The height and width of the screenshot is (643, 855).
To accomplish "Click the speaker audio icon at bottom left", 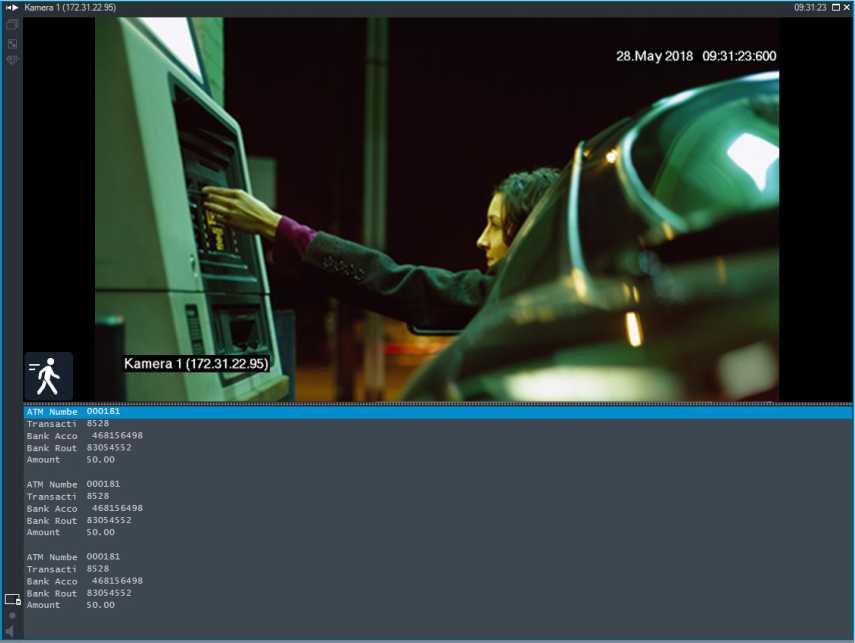I will (12, 630).
